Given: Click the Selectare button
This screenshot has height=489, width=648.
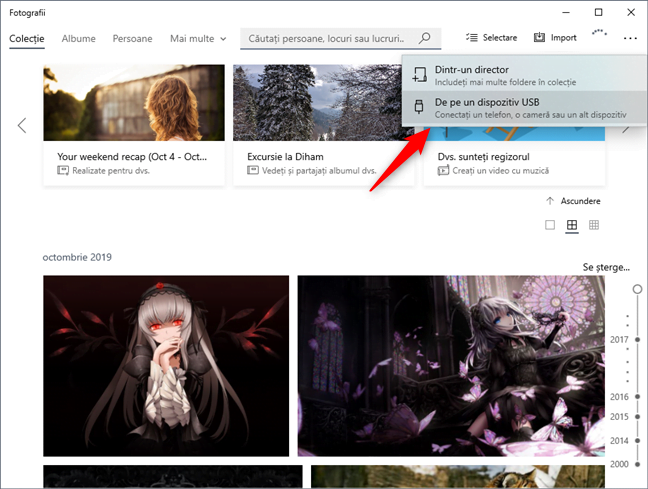Looking at the screenshot, I should (491, 38).
